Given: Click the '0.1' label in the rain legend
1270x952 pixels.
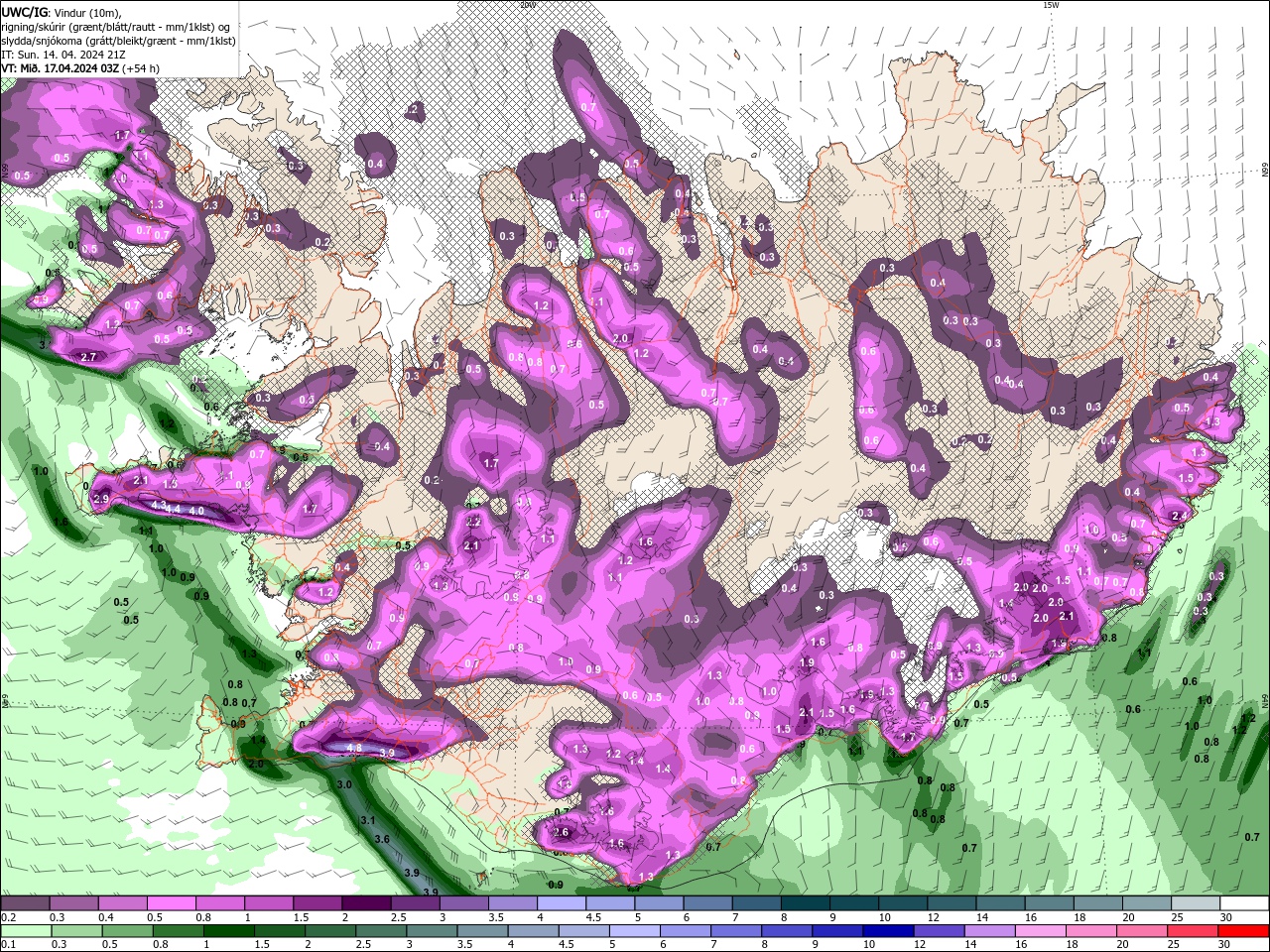Looking at the screenshot, I should (x=7, y=944).
